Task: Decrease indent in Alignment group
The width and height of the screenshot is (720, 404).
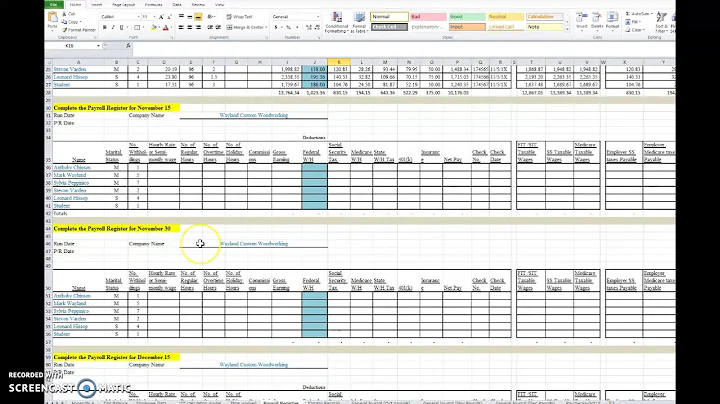Action: click(x=210, y=28)
